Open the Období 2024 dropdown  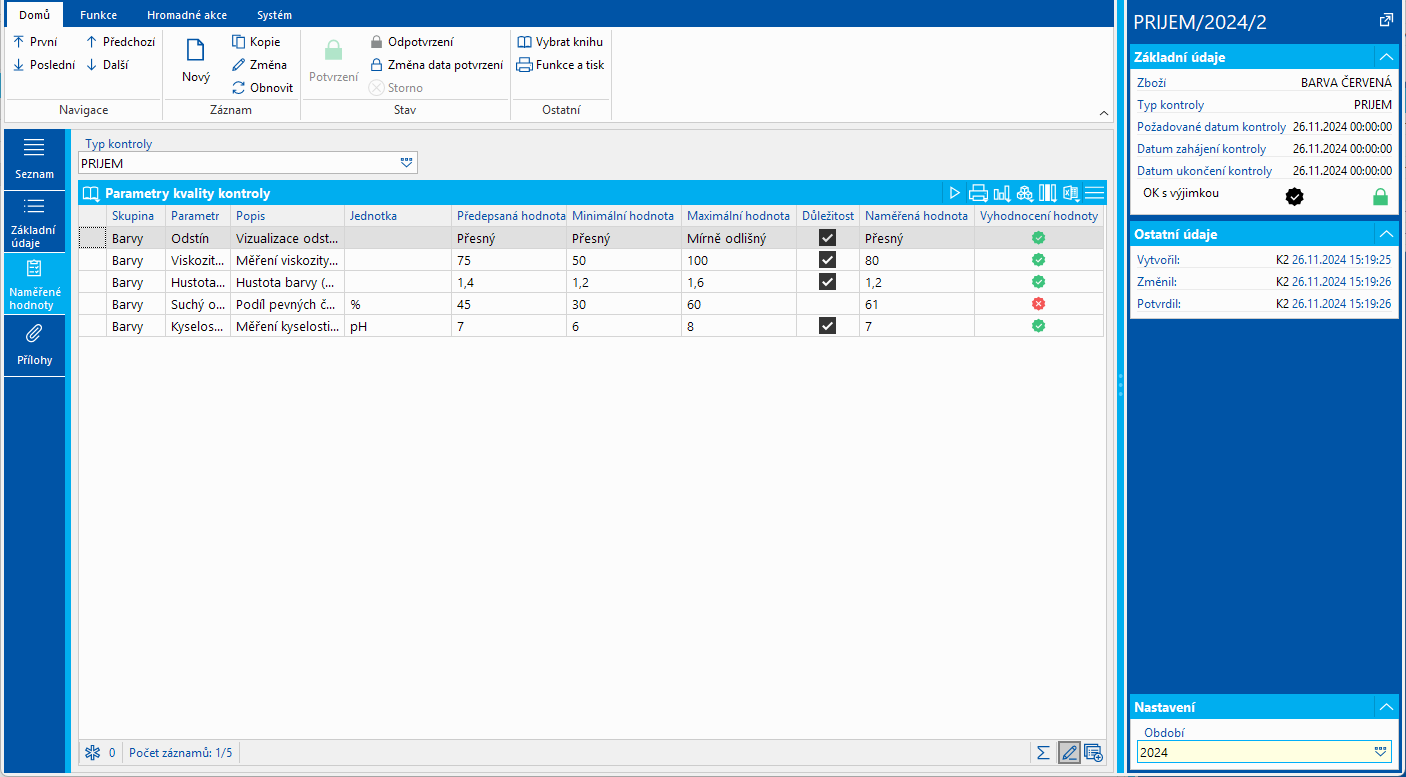[1381, 752]
